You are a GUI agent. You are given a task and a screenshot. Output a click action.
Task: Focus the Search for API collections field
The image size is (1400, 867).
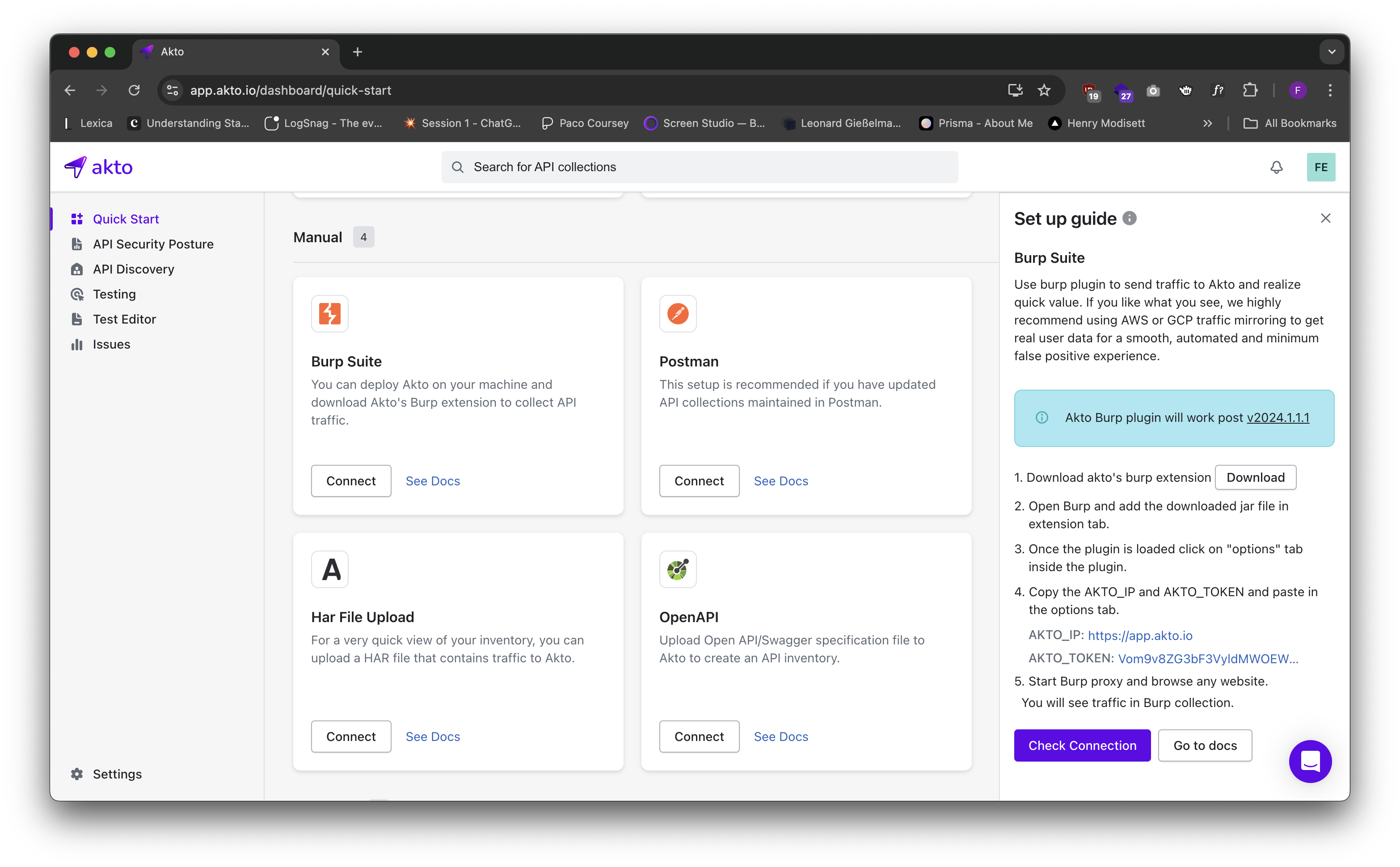click(x=699, y=167)
